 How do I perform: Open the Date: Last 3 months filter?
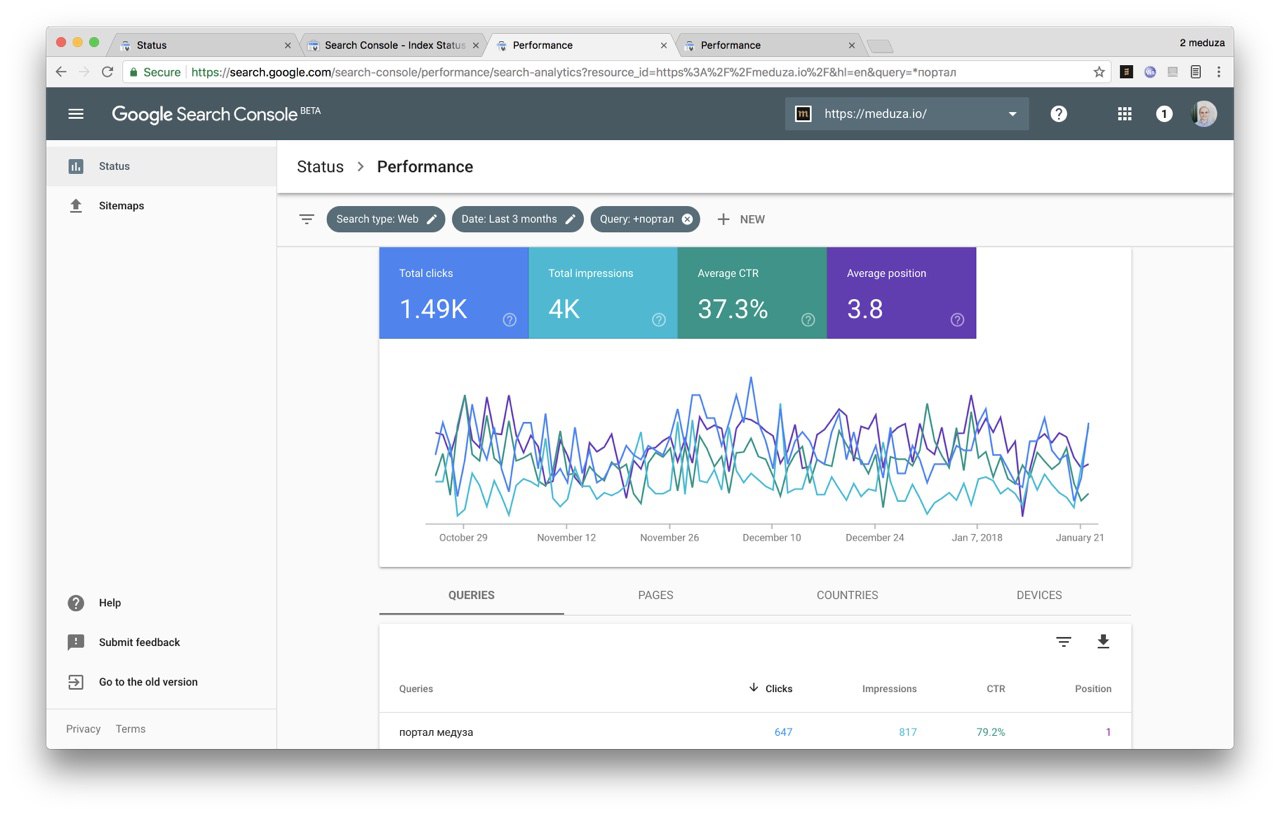(x=517, y=219)
